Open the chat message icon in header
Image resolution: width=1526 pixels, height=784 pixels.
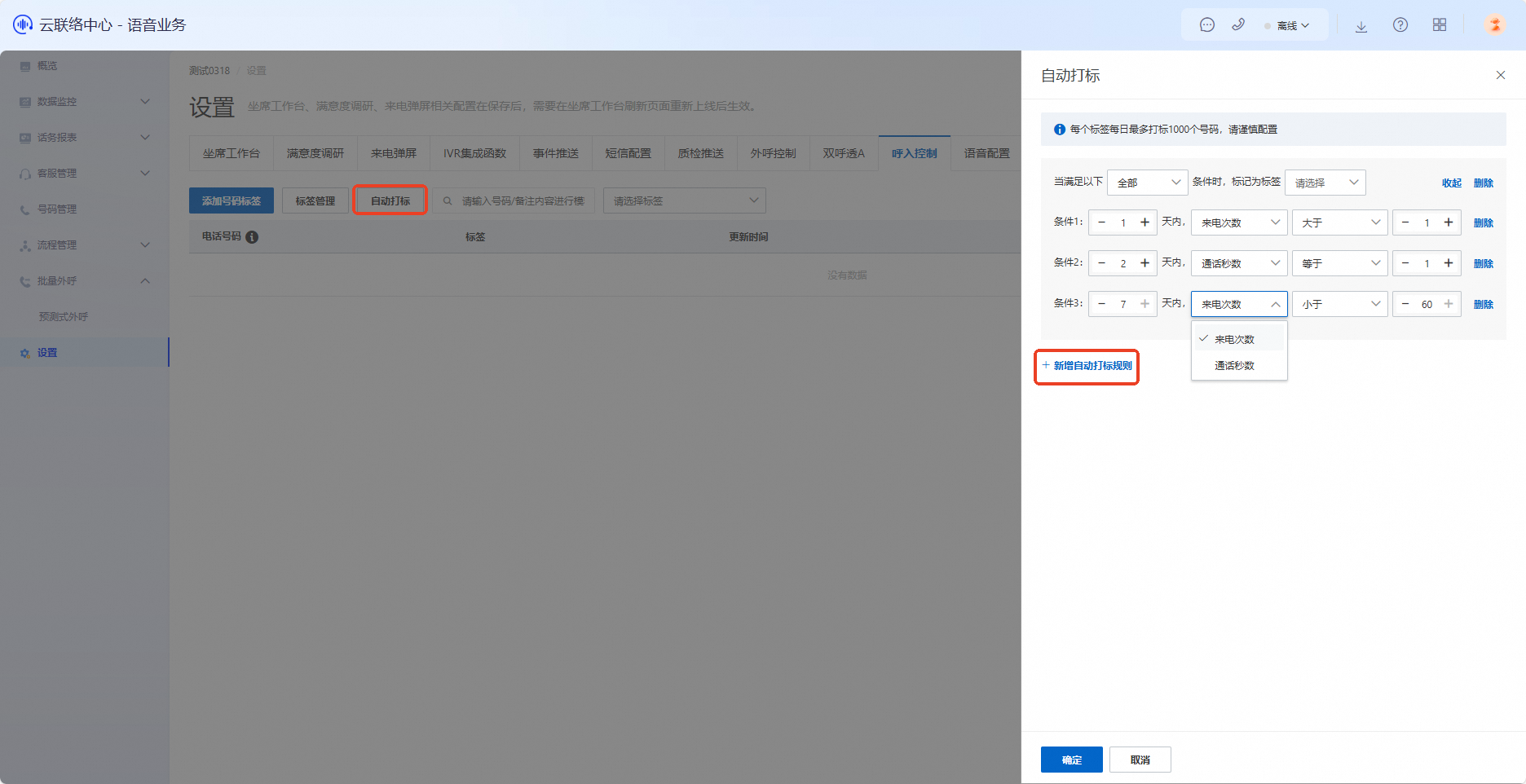point(1207,25)
